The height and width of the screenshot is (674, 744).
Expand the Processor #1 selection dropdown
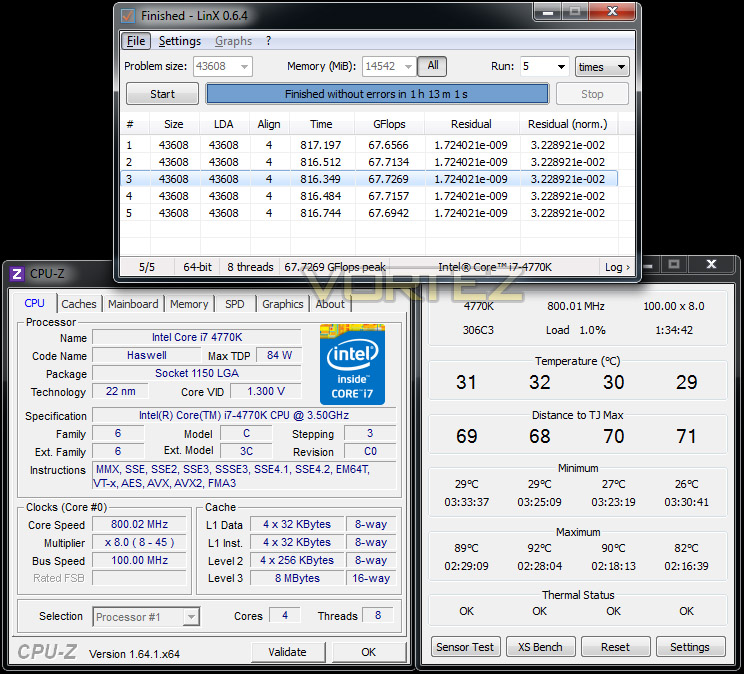[x=191, y=617]
